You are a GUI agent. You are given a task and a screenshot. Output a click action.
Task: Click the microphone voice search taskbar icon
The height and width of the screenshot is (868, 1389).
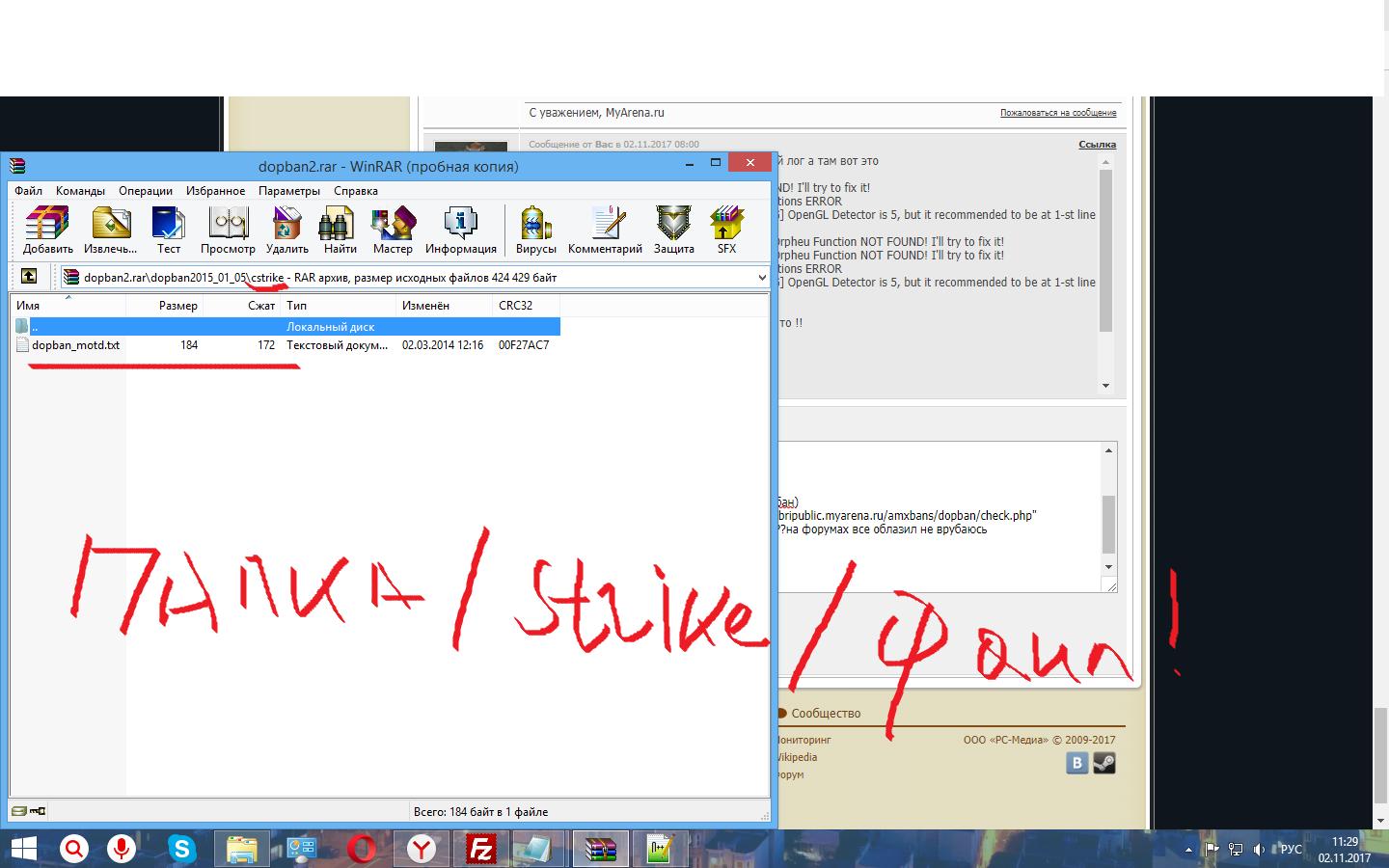tap(122, 850)
